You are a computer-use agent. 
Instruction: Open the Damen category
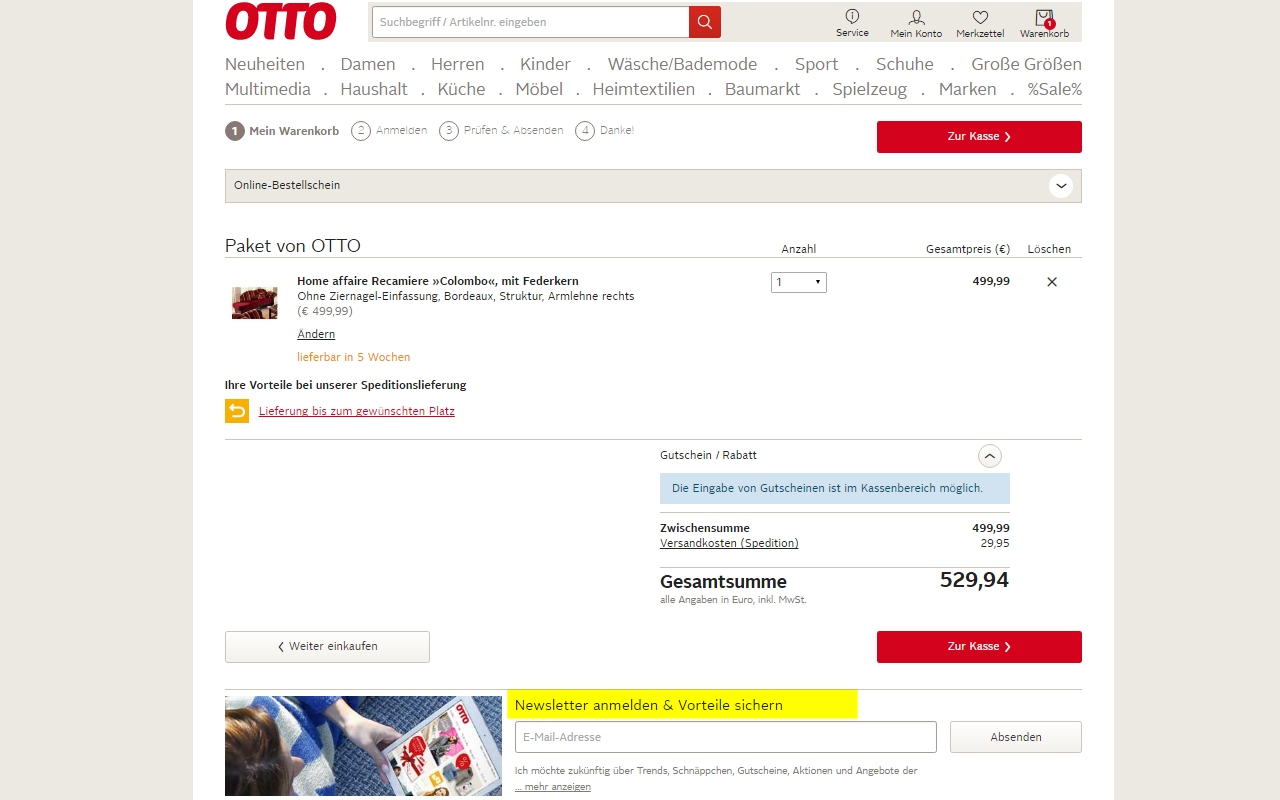click(x=368, y=64)
